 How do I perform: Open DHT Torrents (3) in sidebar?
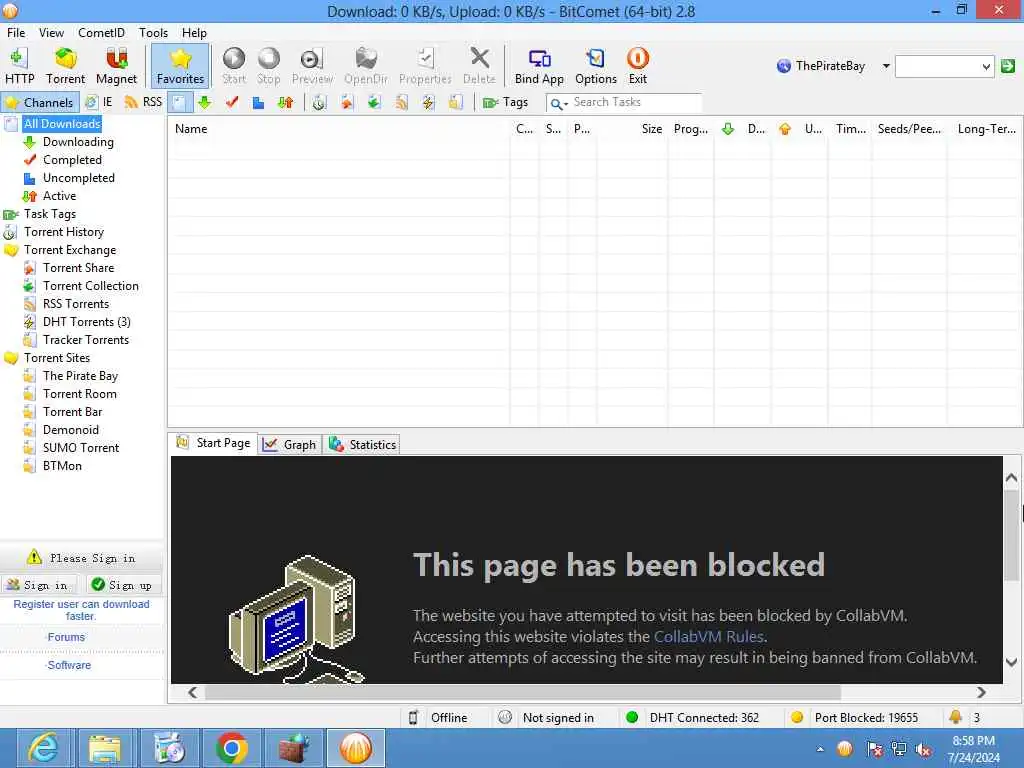pos(87,322)
